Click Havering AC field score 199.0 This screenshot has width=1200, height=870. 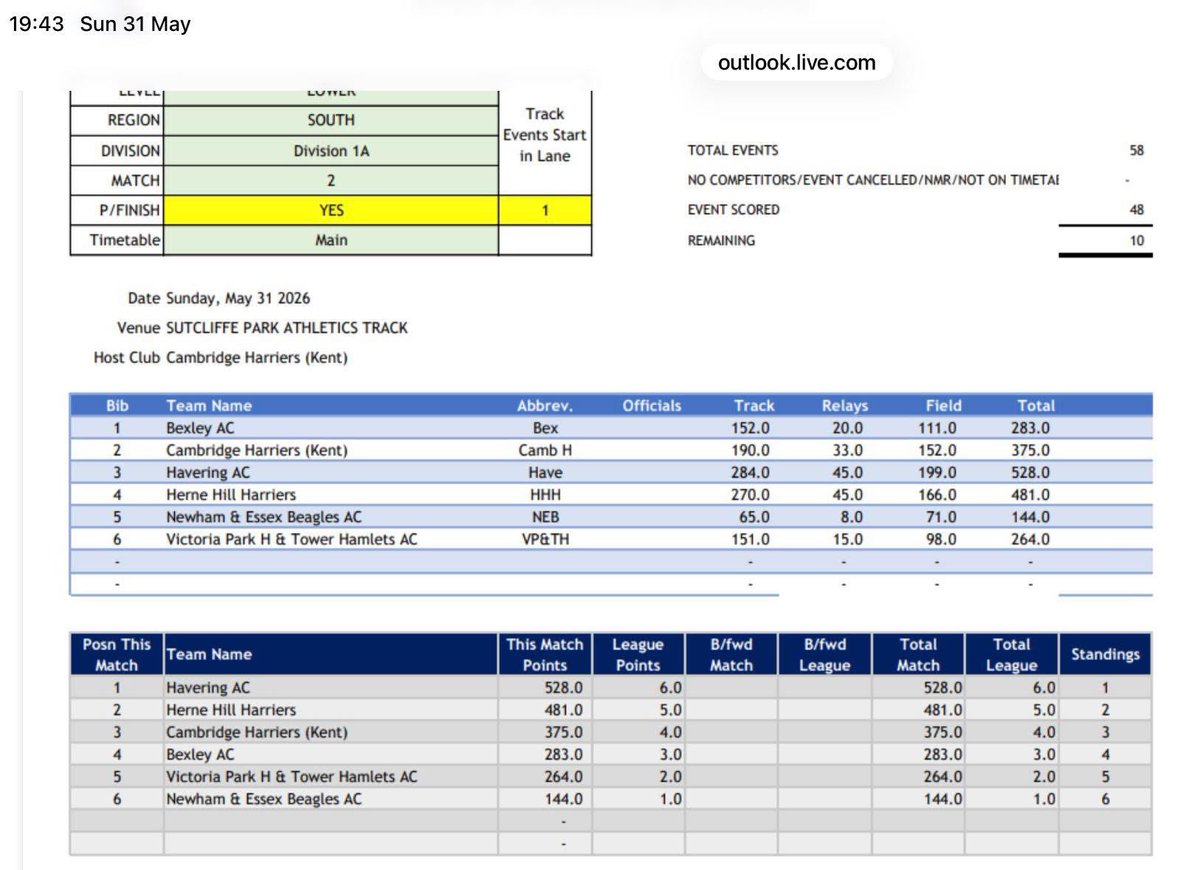coord(938,472)
